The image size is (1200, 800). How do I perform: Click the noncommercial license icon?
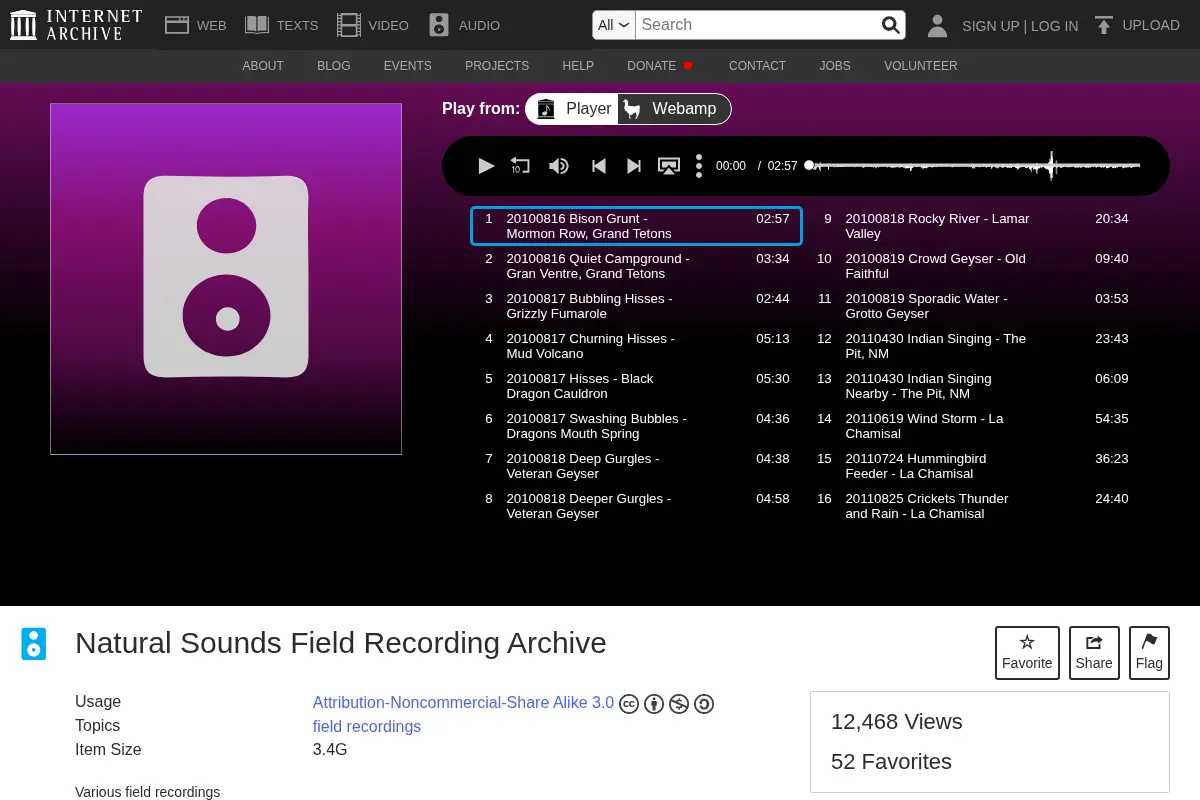[x=679, y=704]
